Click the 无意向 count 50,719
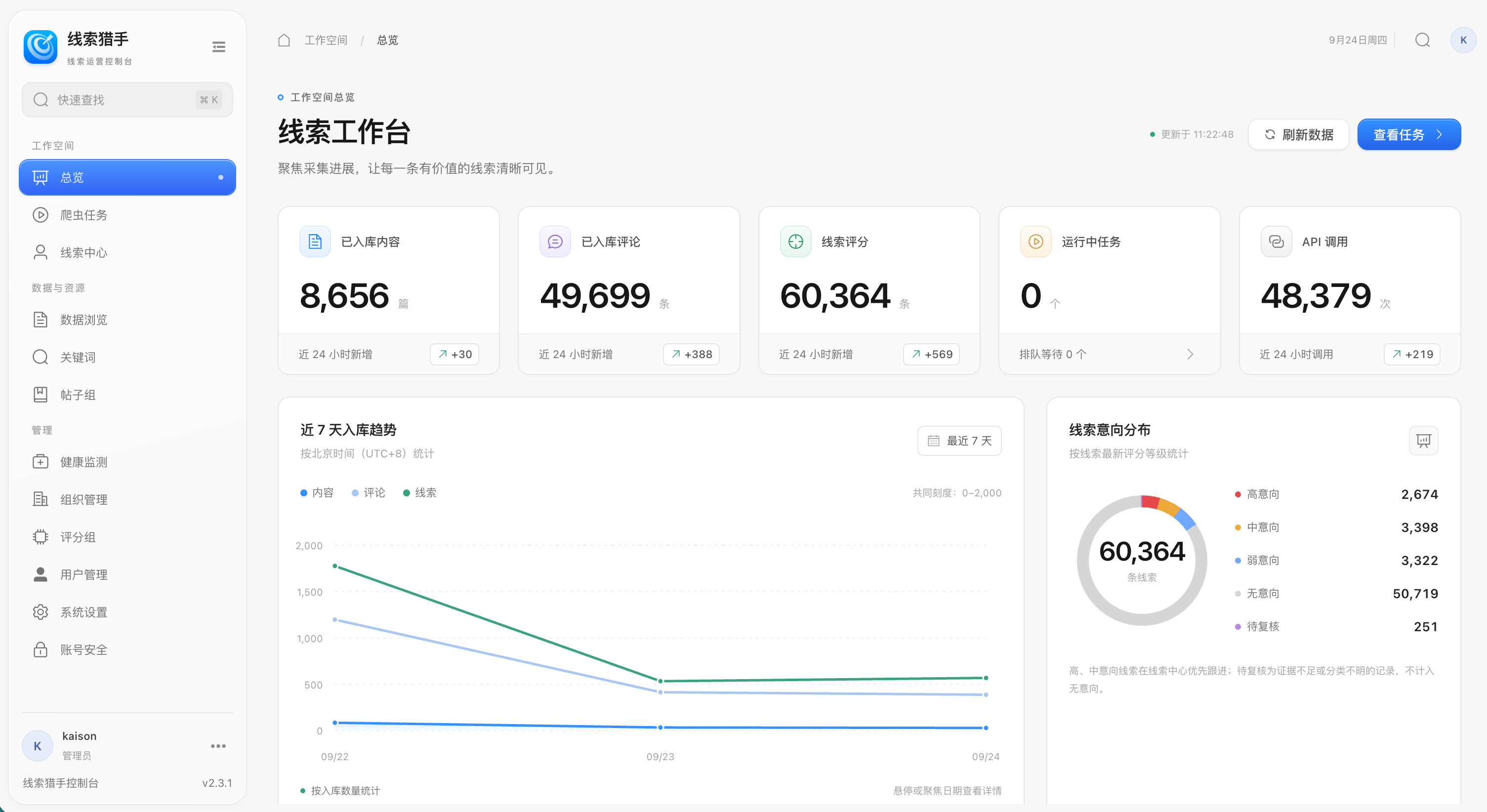 coord(1415,594)
